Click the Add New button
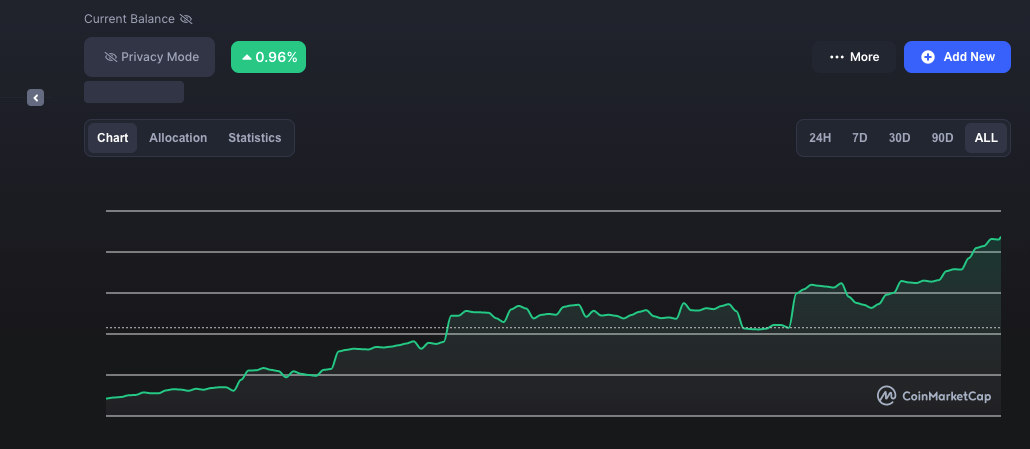 (957, 57)
